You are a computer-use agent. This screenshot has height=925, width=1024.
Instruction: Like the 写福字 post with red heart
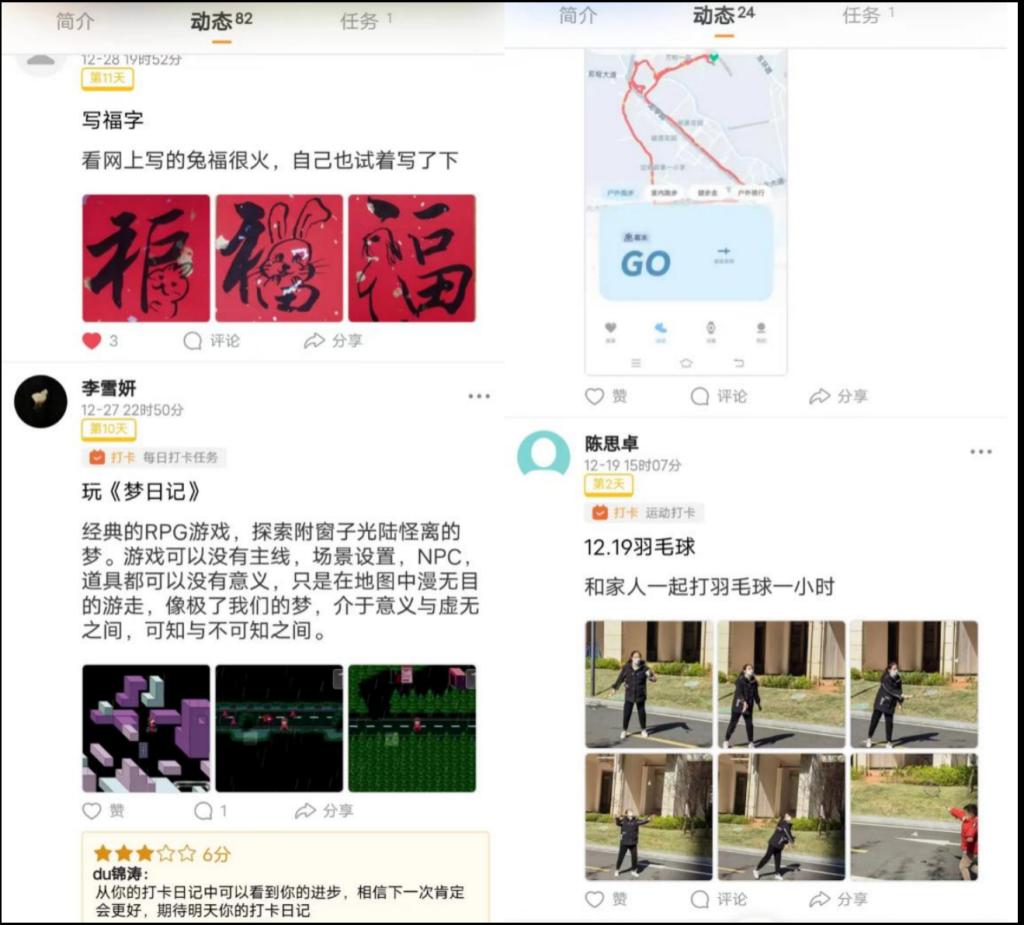(92, 341)
